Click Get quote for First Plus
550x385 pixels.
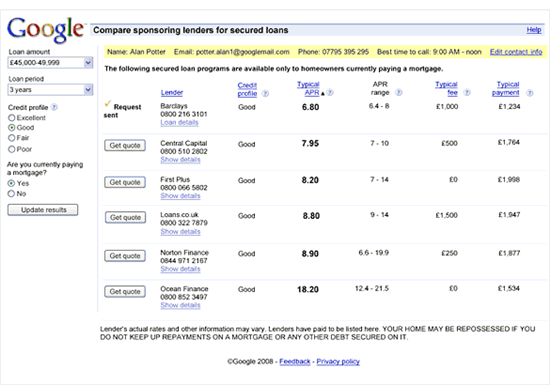(x=125, y=182)
